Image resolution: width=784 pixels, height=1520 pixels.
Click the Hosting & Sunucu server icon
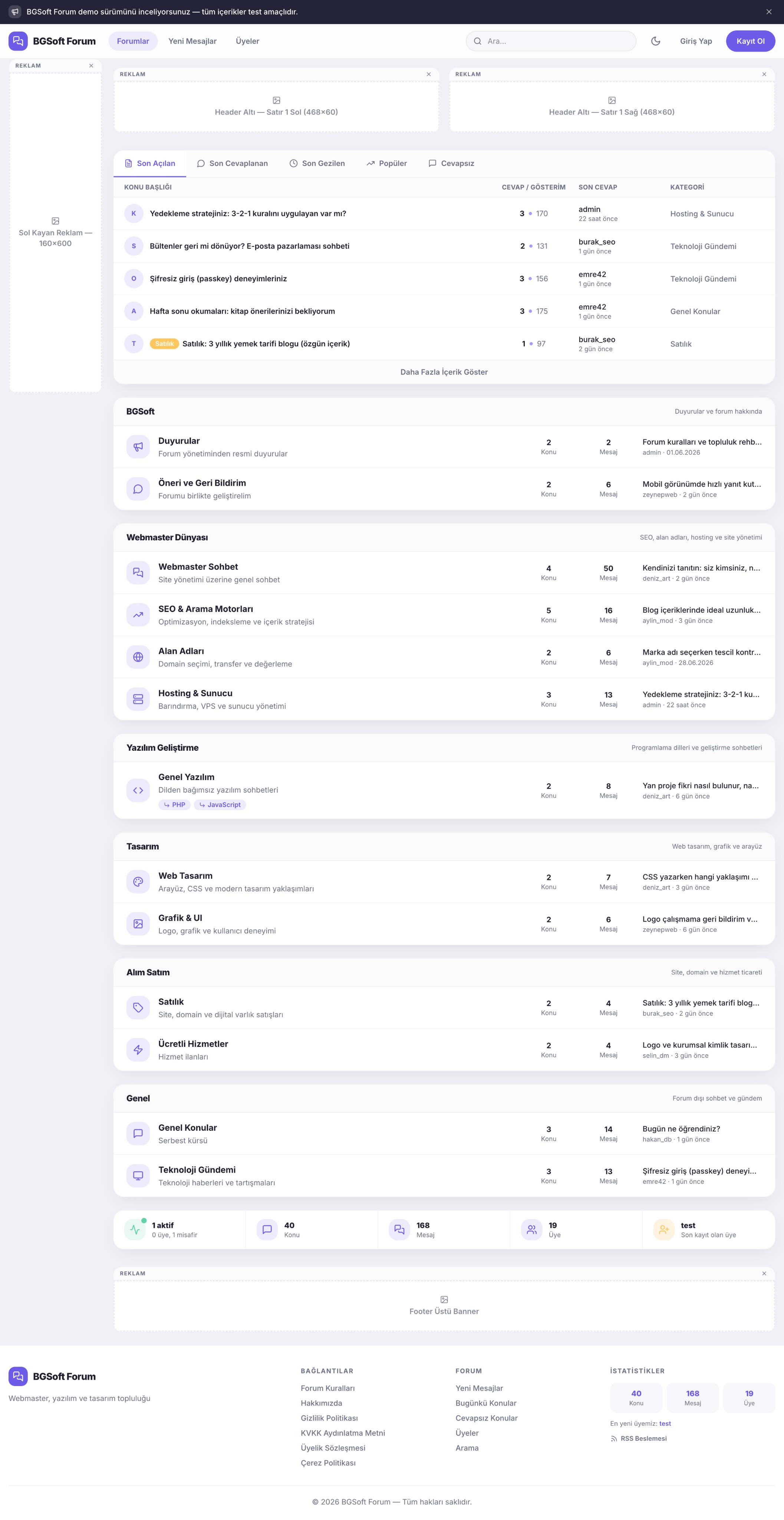point(138,699)
